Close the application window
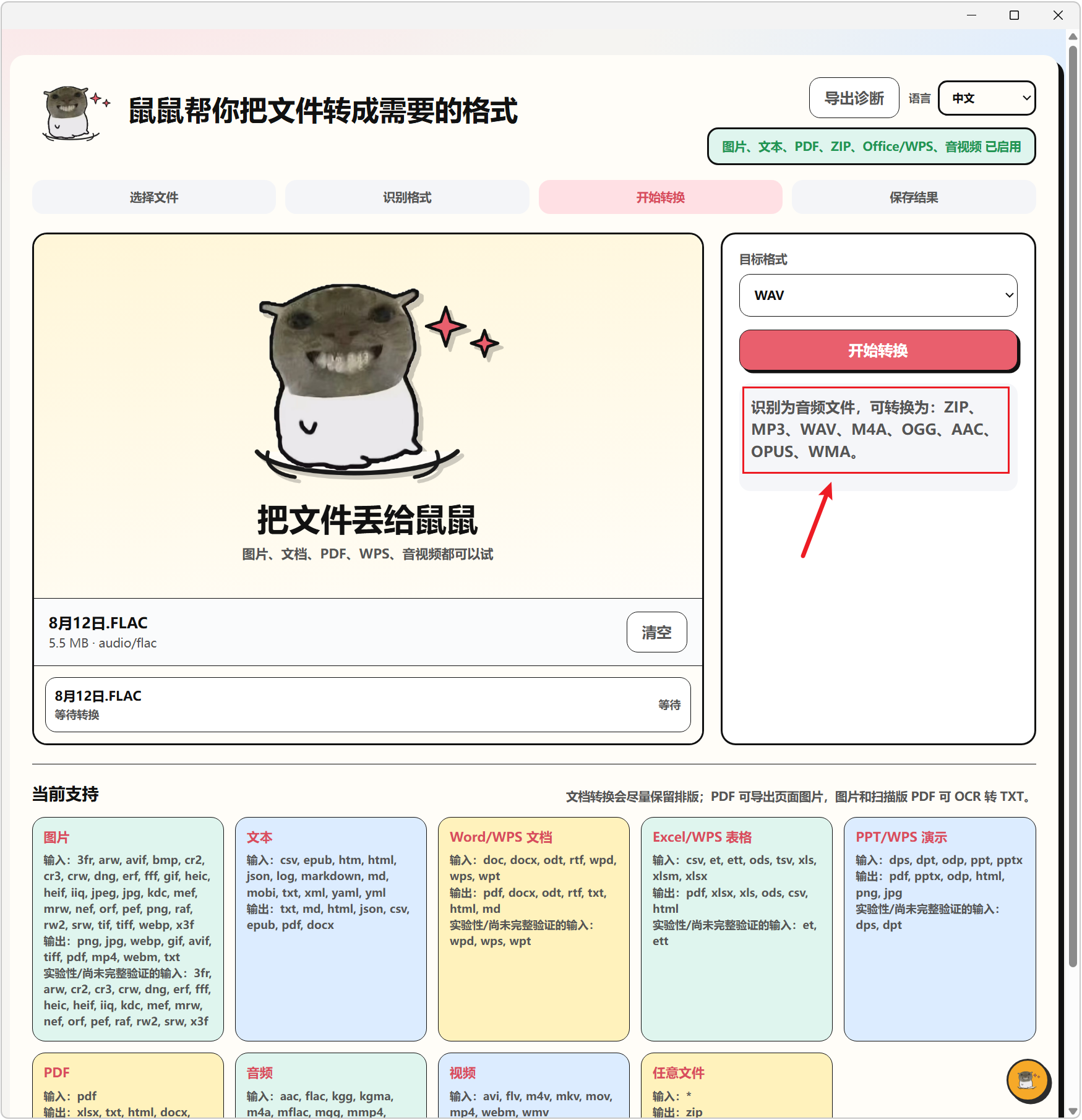Viewport: 1082px width, 1120px height. (x=1058, y=15)
